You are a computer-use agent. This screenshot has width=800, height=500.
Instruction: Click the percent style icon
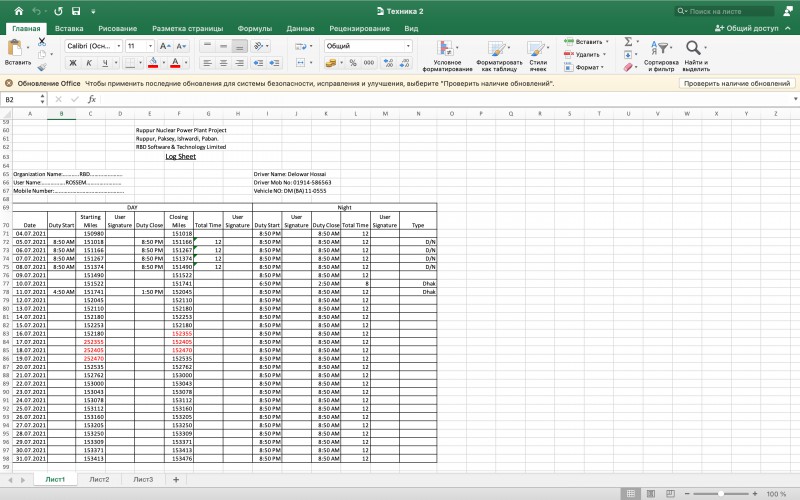click(353, 63)
